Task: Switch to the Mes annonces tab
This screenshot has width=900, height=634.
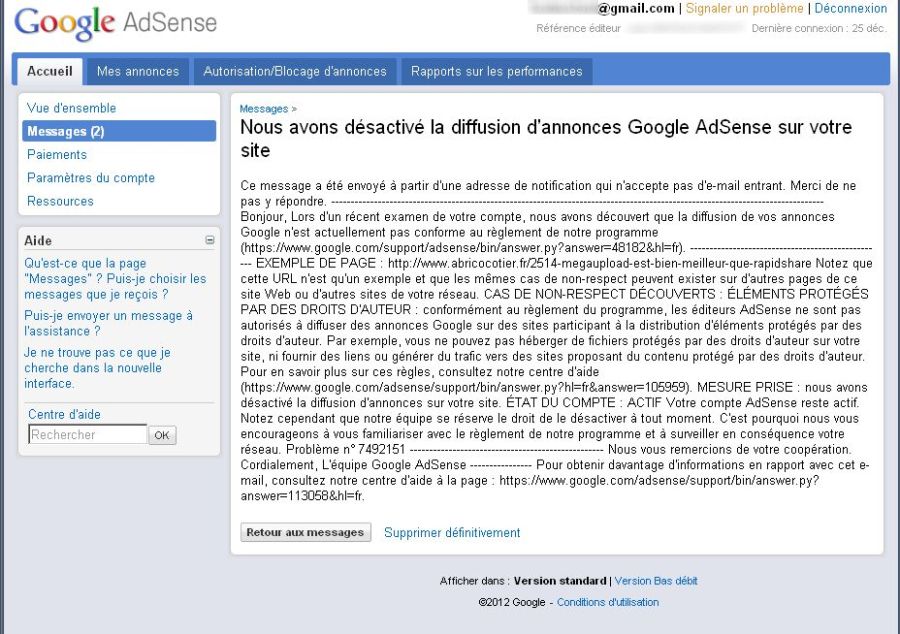Action: (138, 71)
